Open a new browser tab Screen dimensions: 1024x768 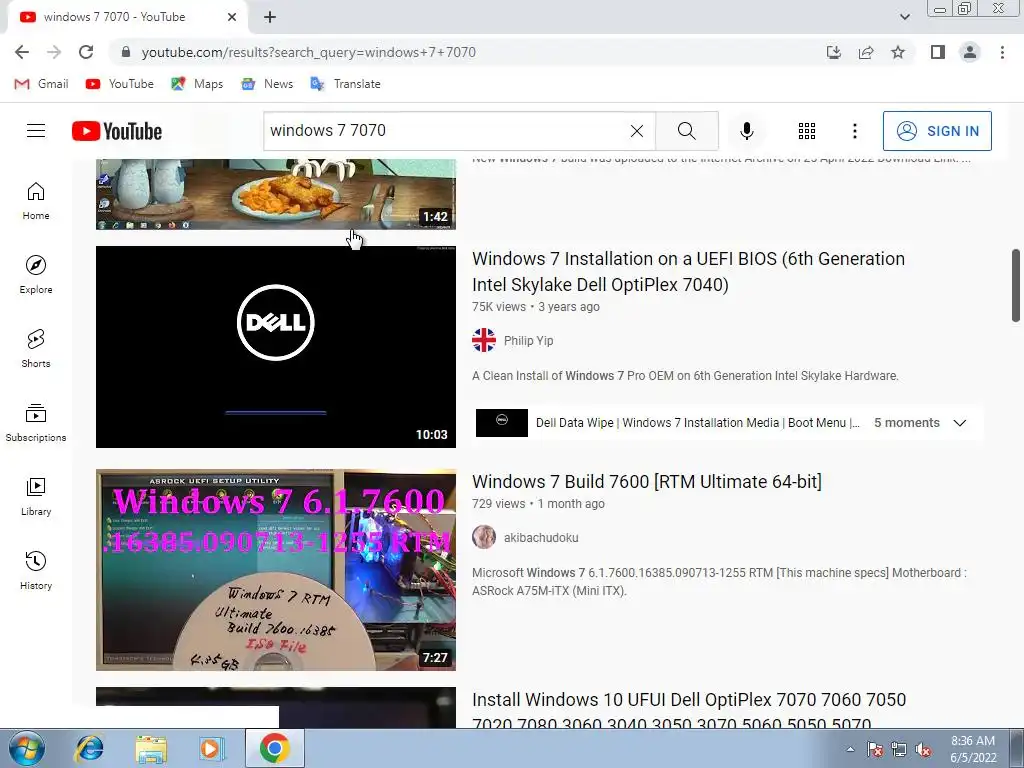click(x=270, y=17)
